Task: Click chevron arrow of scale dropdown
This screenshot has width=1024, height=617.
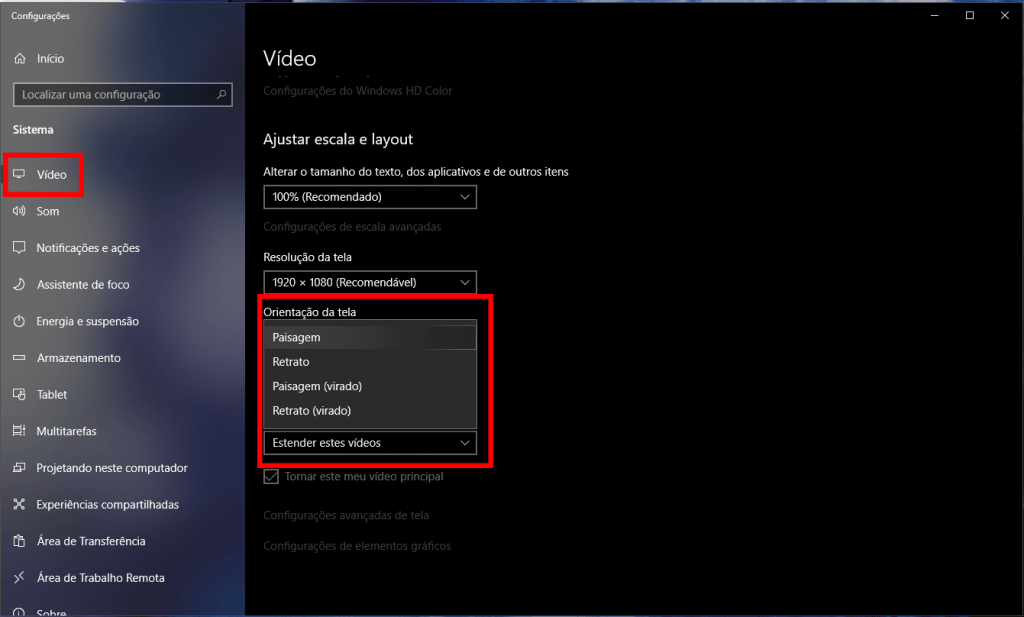Action: pyautogui.click(x=464, y=197)
